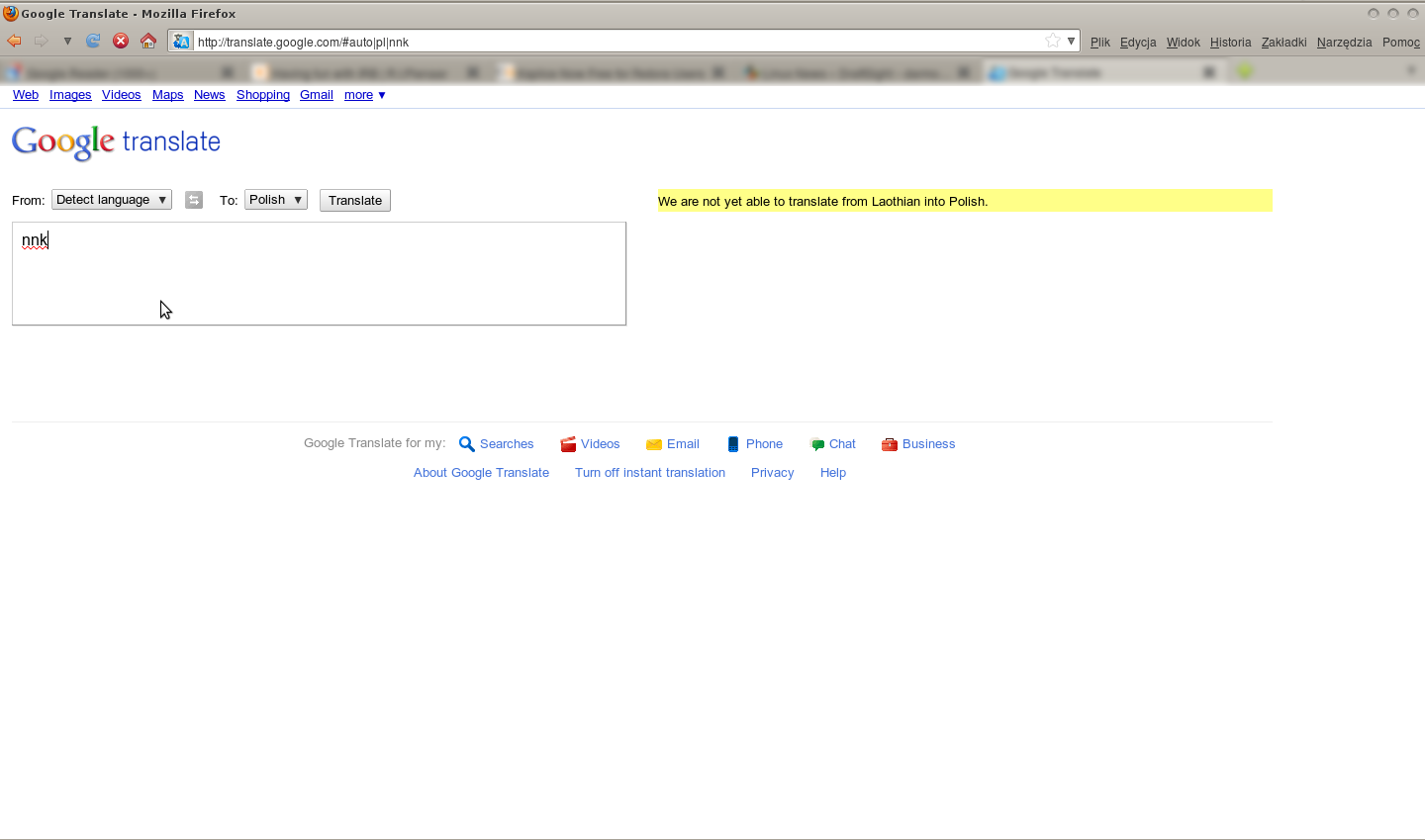This screenshot has width=1425, height=840.
Task: Open the To Polish language dropdown
Action: point(276,200)
